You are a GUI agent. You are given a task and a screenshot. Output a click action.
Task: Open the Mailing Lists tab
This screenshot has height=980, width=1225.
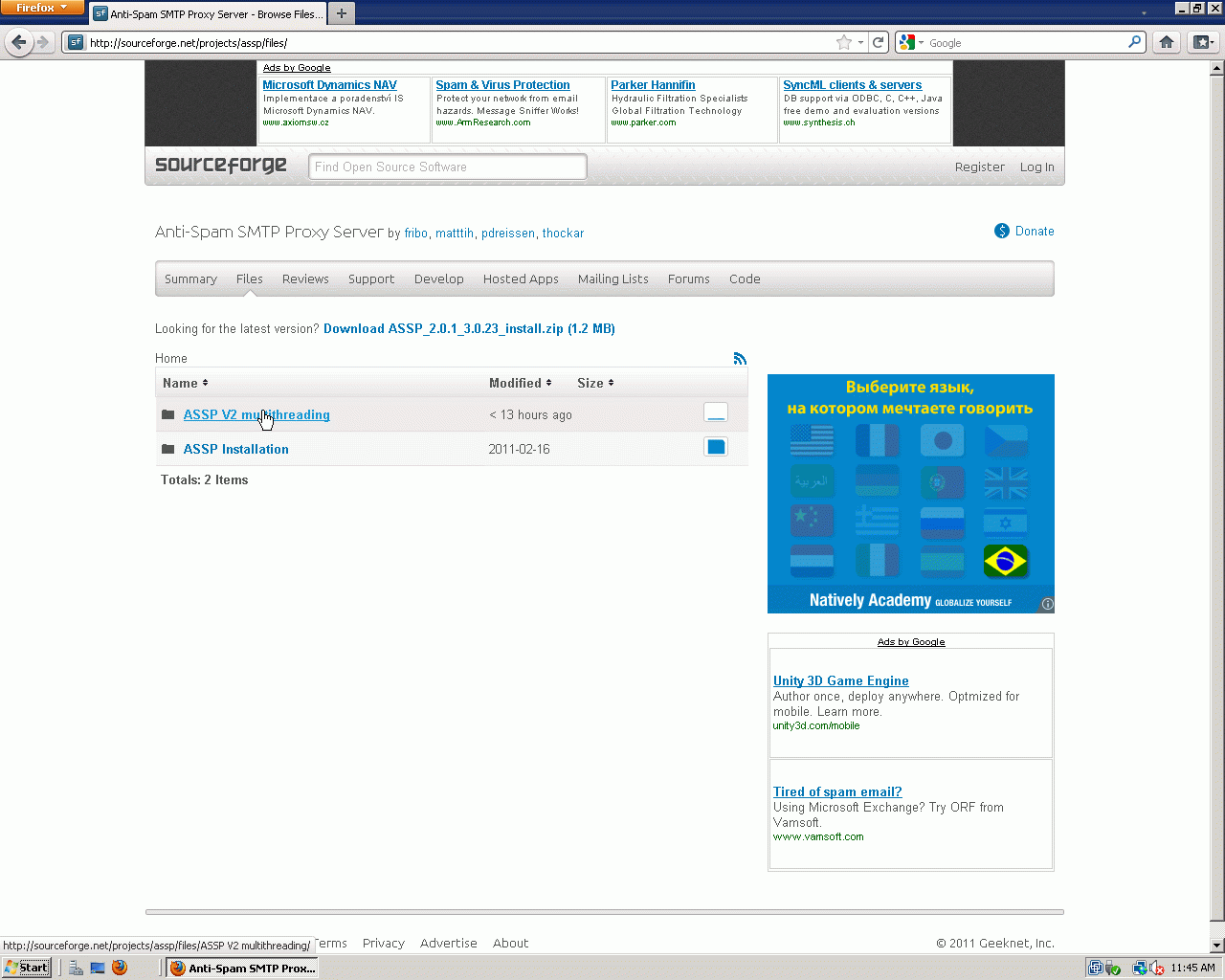click(x=613, y=278)
